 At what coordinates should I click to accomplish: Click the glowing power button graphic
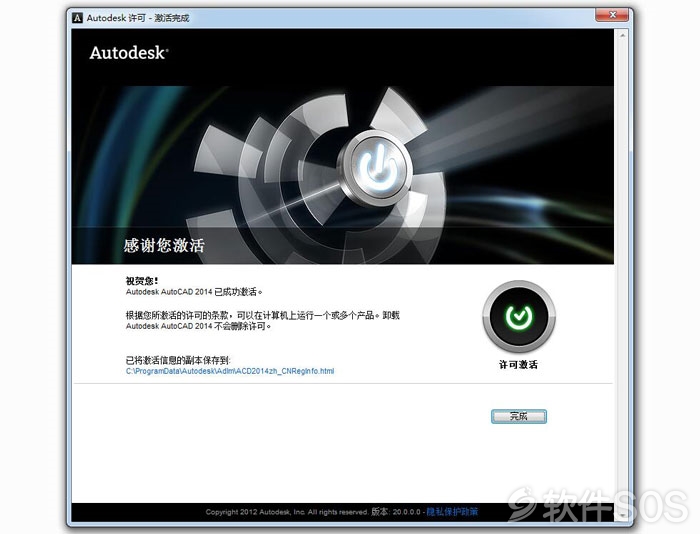378,167
